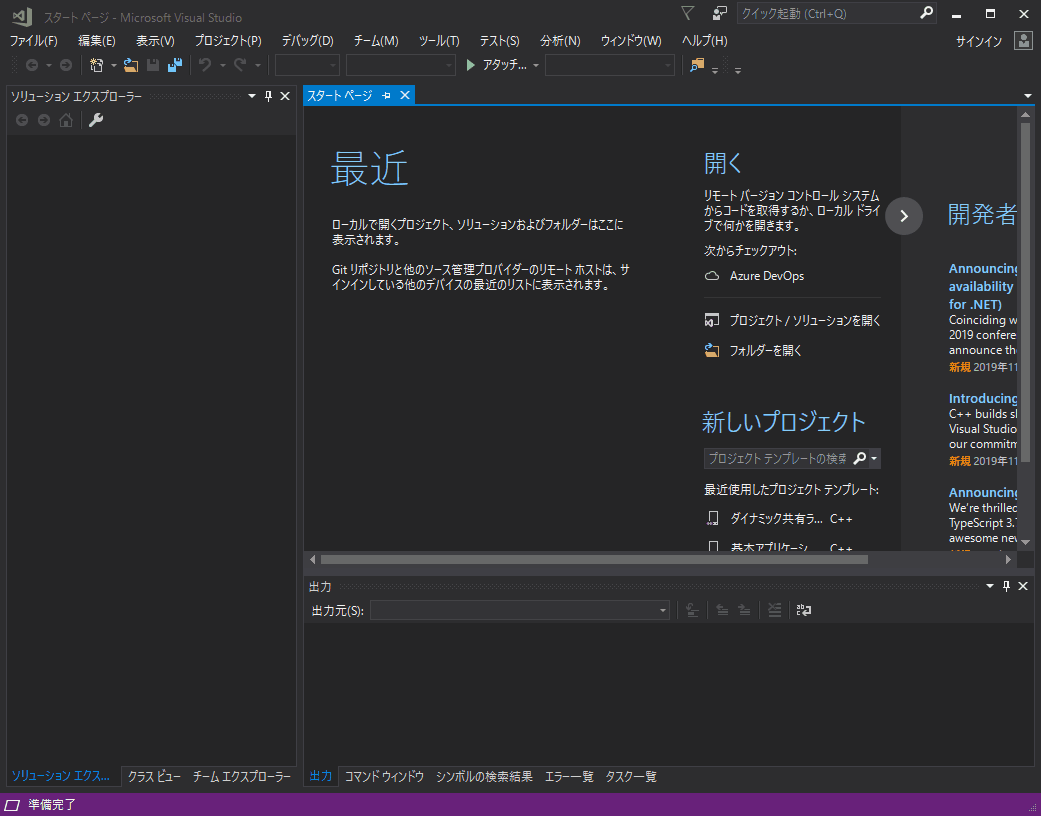Switch to the チーム エクスプローラー tab
This screenshot has height=816, width=1041.
point(242,776)
